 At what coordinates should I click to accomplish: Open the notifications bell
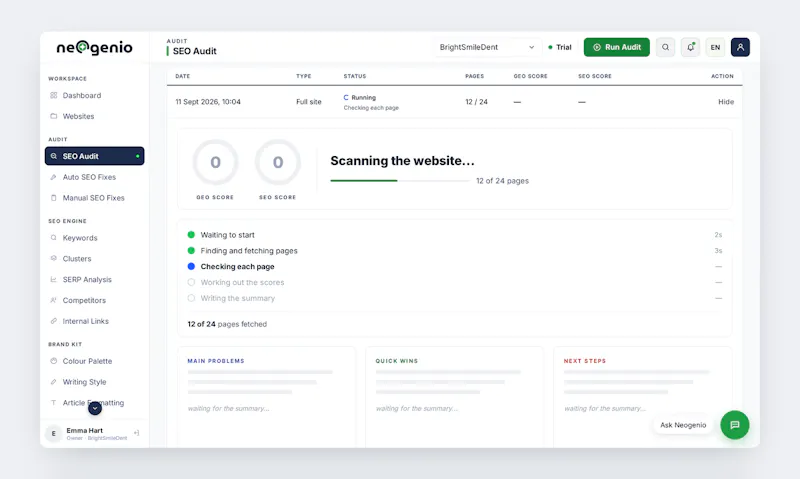[x=690, y=47]
